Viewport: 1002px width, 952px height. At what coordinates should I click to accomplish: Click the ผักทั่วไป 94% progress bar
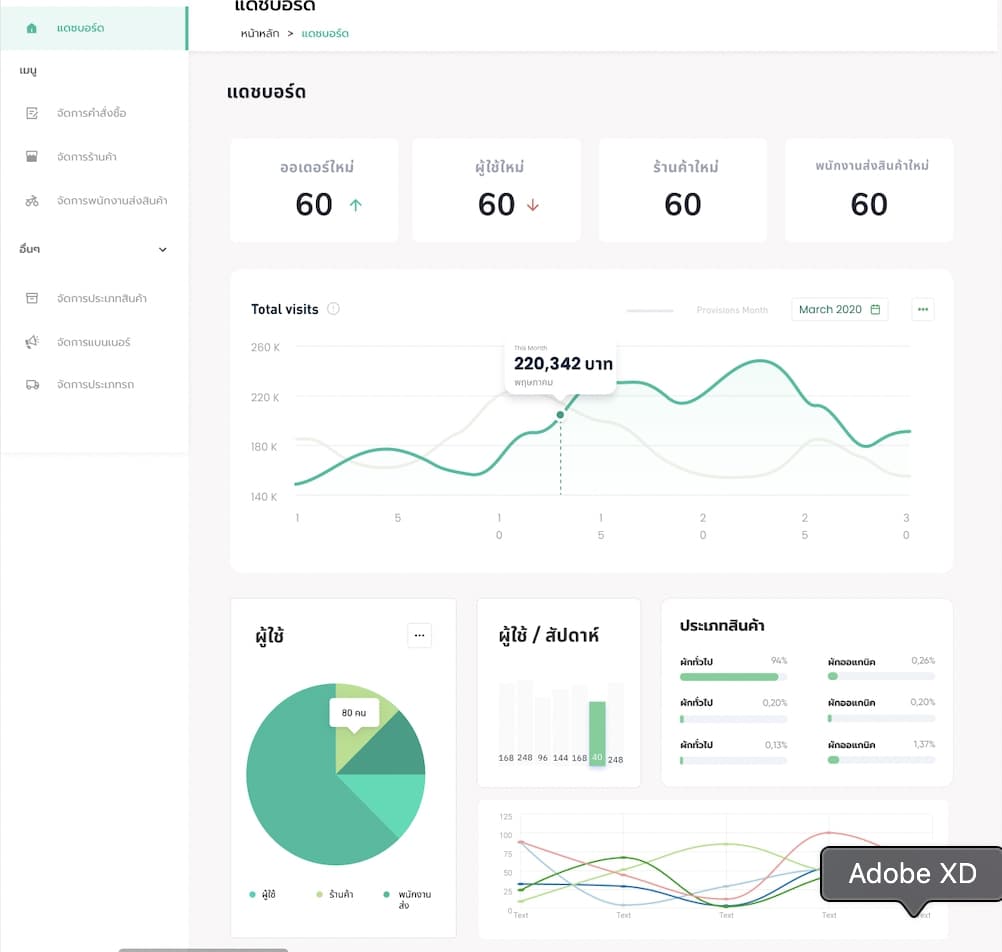[x=733, y=677]
